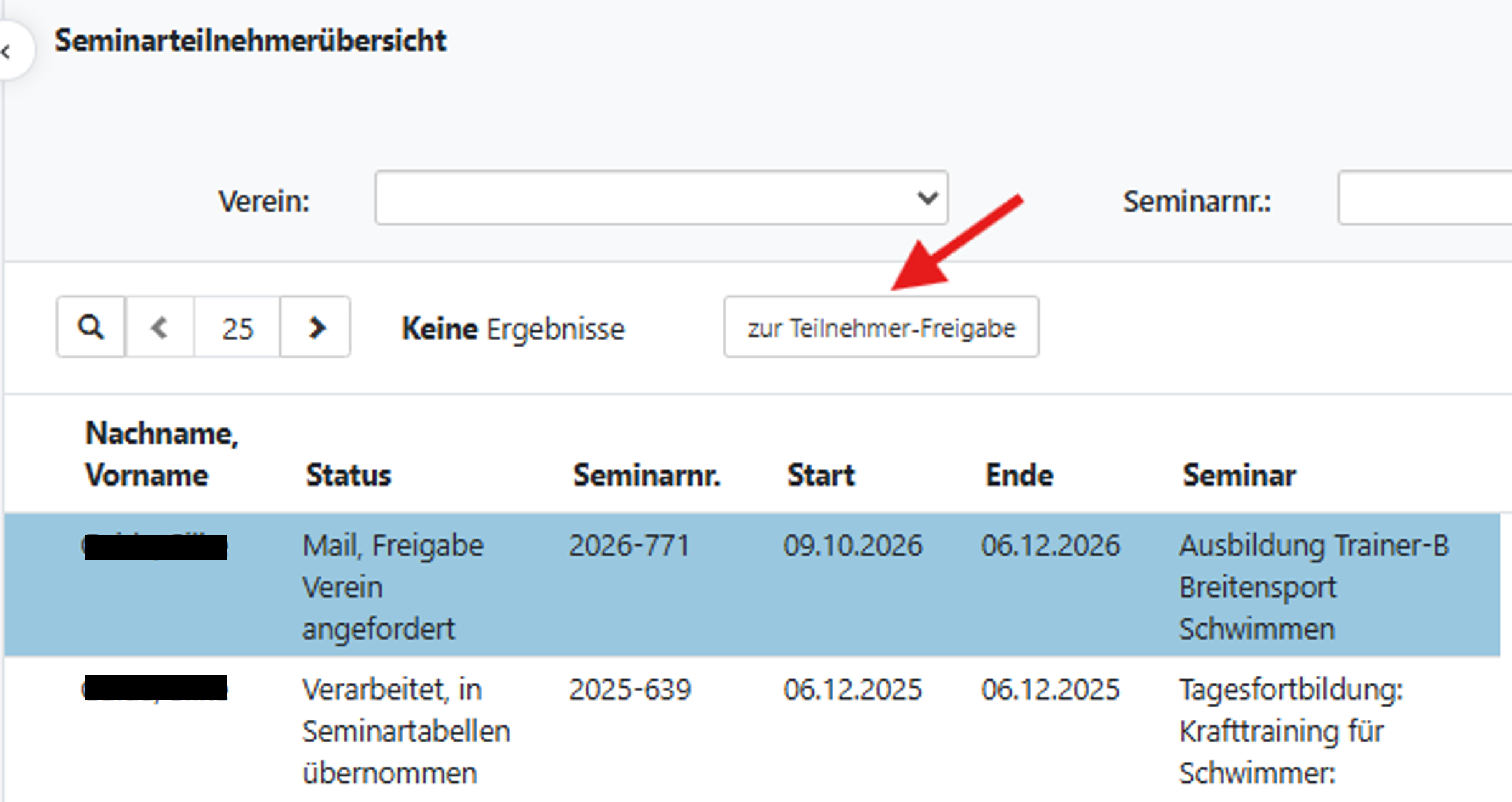This screenshot has height=802, width=1512.
Task: Go to previous results page arrow
Action: [x=159, y=327]
